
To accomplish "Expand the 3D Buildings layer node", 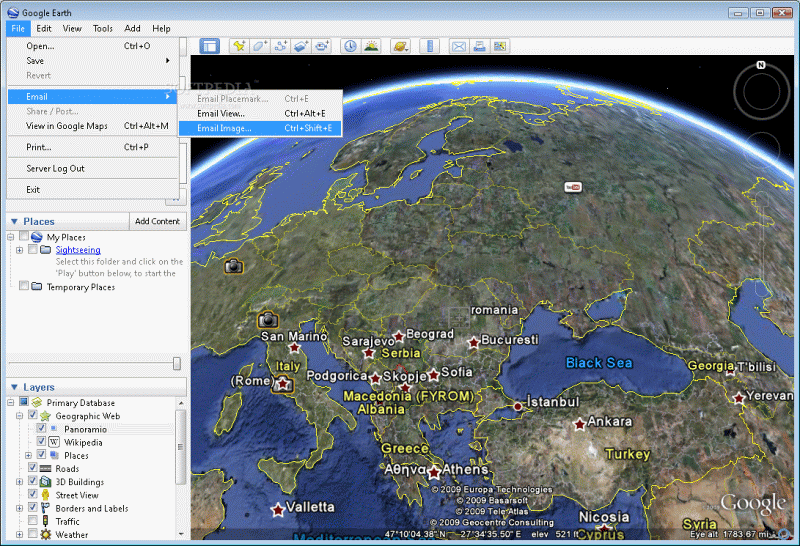I will [19, 482].
